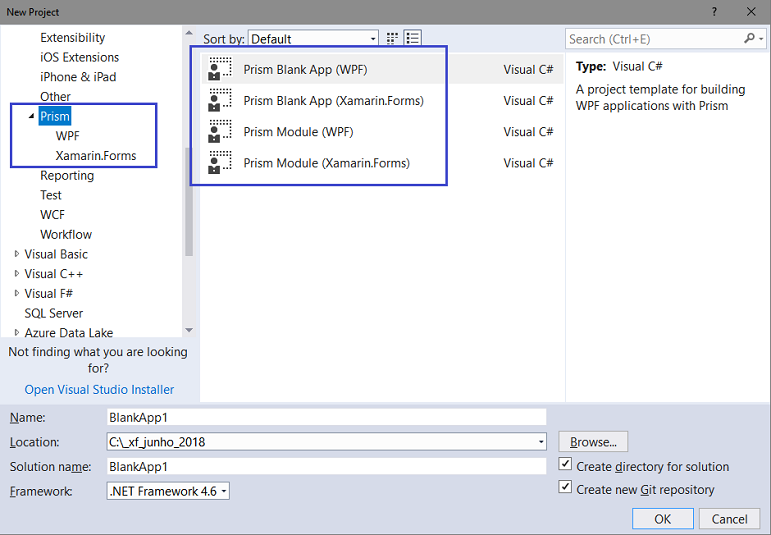Select Prism Module (WPF) template text
771x535 pixels.
click(x=298, y=132)
